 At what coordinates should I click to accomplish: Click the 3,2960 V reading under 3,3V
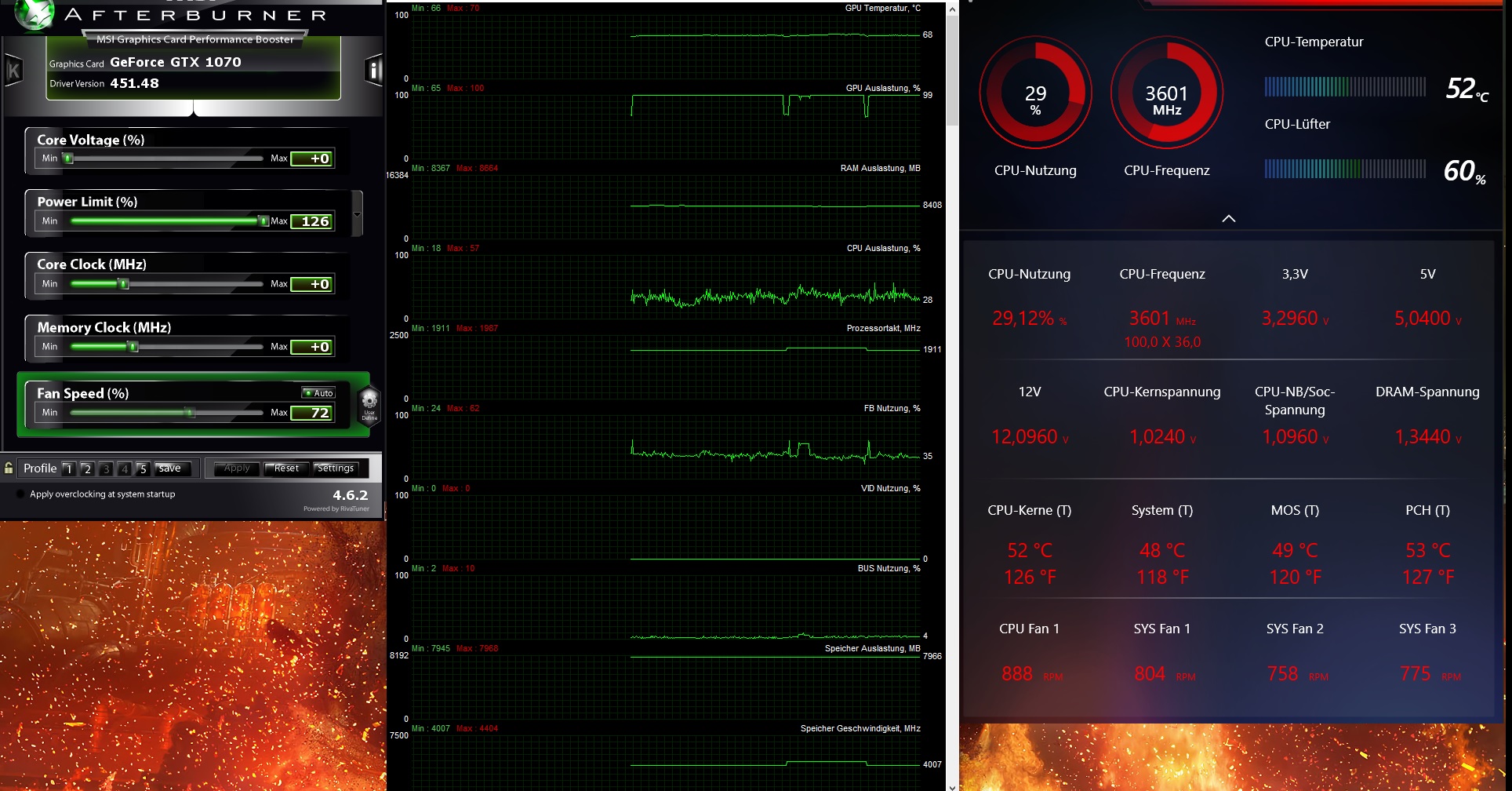[x=1295, y=319]
